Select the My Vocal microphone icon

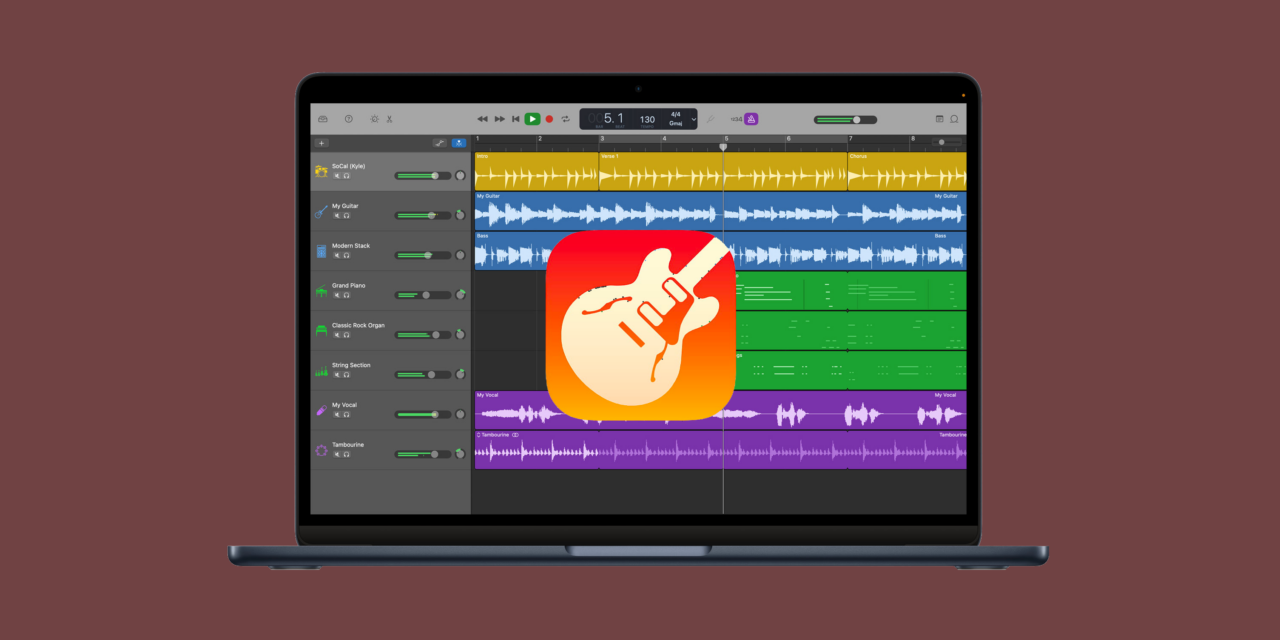pyautogui.click(x=319, y=412)
